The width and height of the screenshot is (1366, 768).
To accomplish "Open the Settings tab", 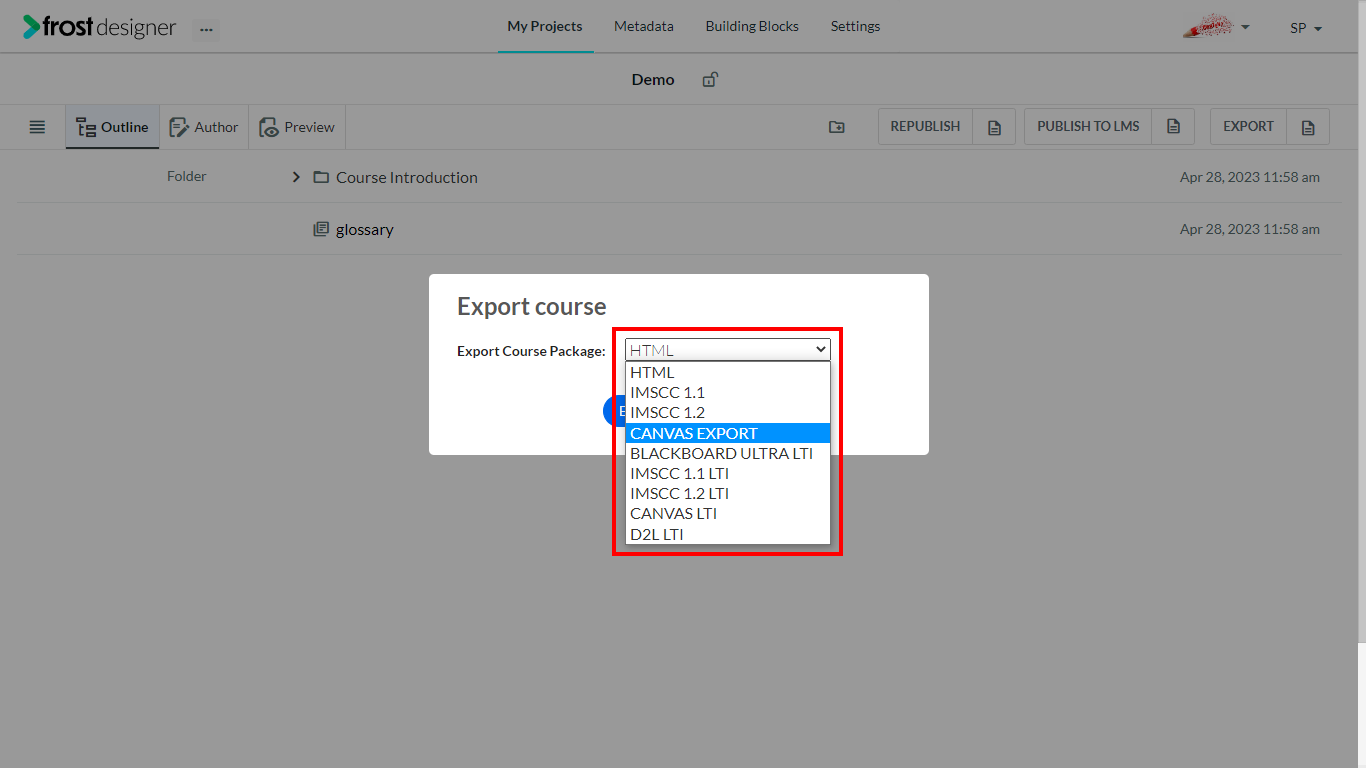I will click(856, 26).
